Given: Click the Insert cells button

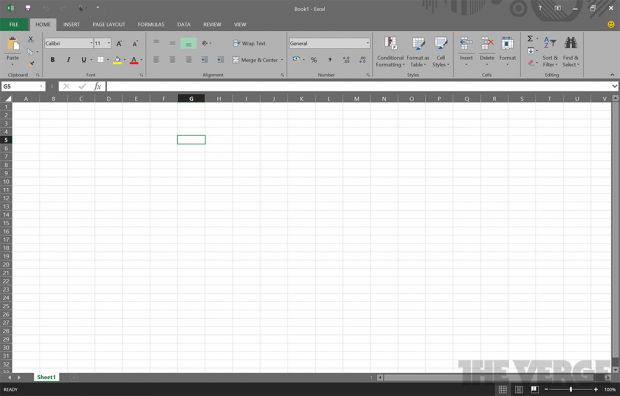Looking at the screenshot, I should 466,52.
